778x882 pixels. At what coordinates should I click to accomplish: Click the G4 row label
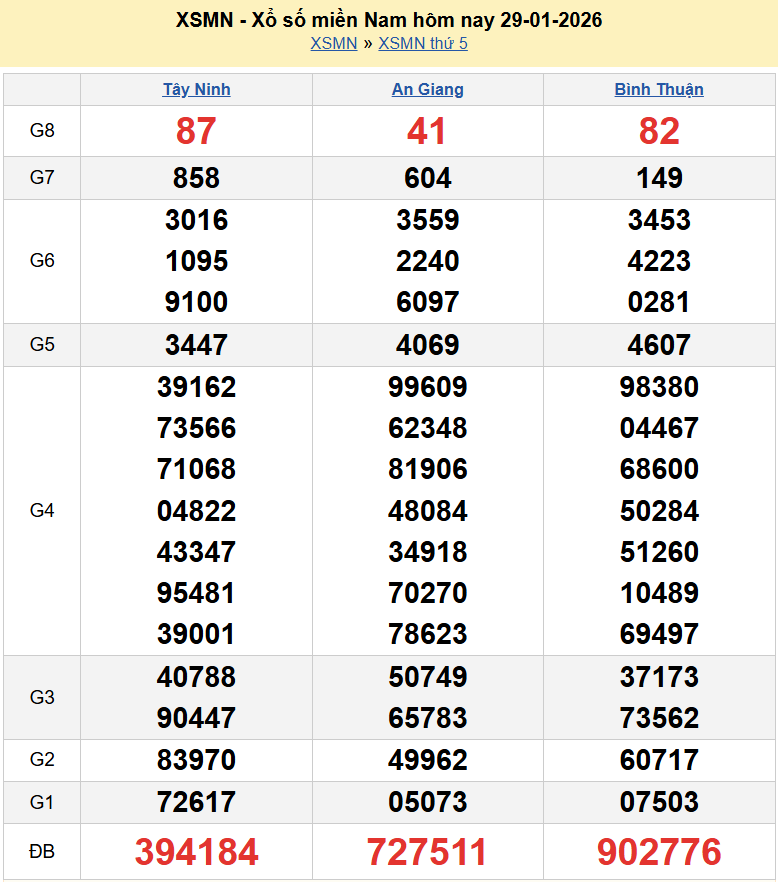42,511
